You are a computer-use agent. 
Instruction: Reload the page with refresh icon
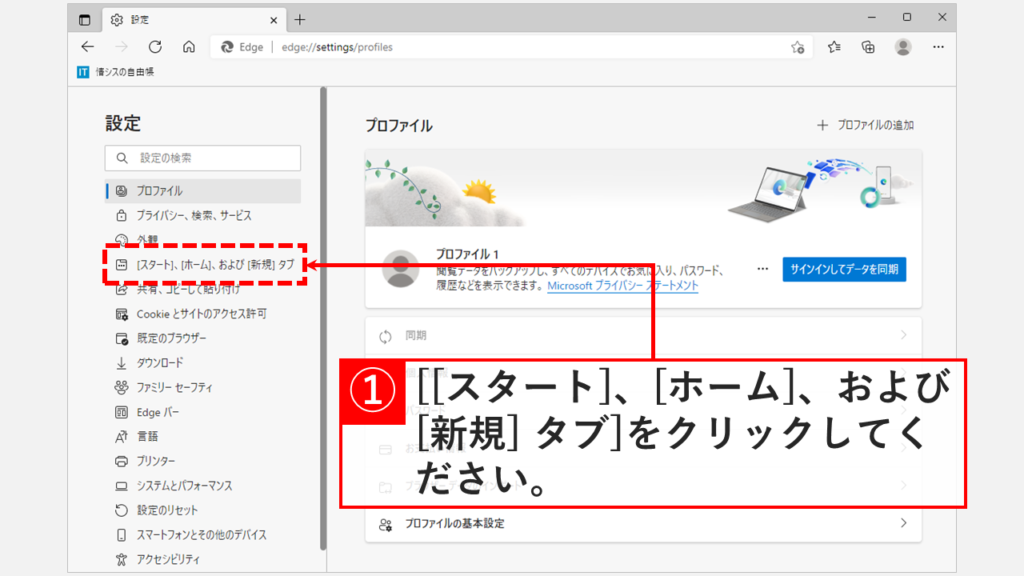155,47
